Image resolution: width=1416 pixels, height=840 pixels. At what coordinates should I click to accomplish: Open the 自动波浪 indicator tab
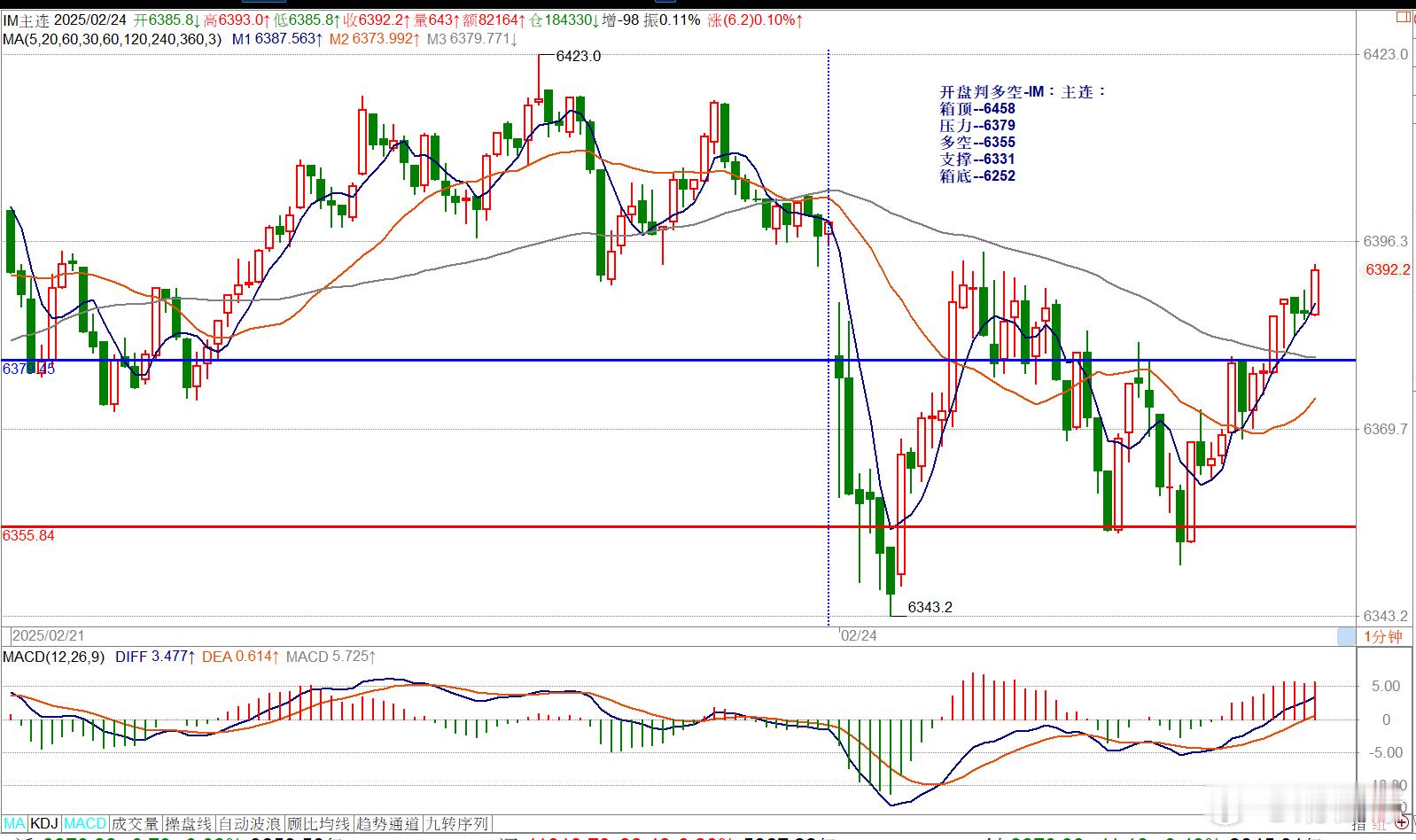point(250,824)
